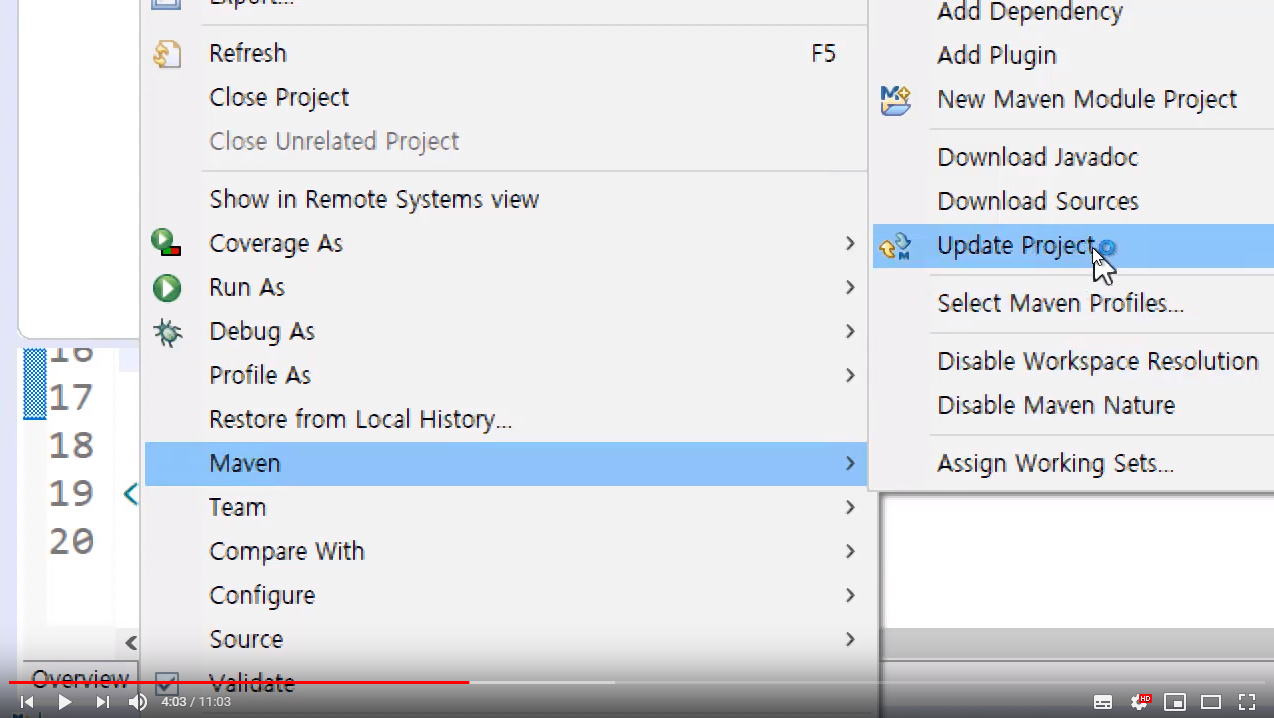Expand the Compare With submenu arrow
This screenshot has height=718, width=1274.
tap(849, 551)
